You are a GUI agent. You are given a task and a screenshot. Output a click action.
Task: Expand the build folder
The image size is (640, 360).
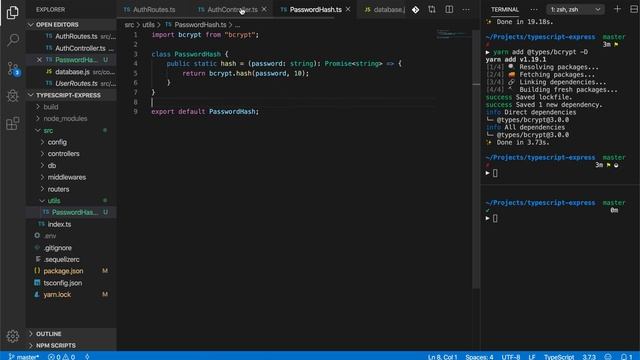click(51, 107)
